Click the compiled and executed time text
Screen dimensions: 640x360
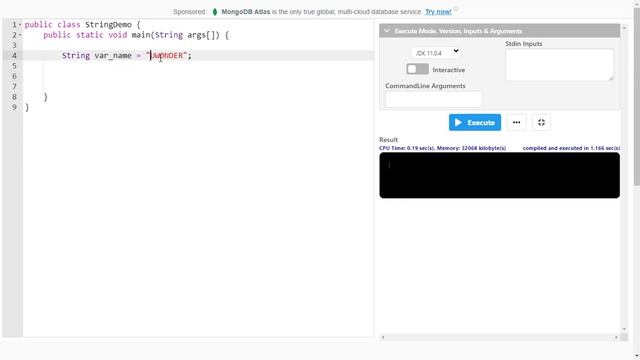571,148
